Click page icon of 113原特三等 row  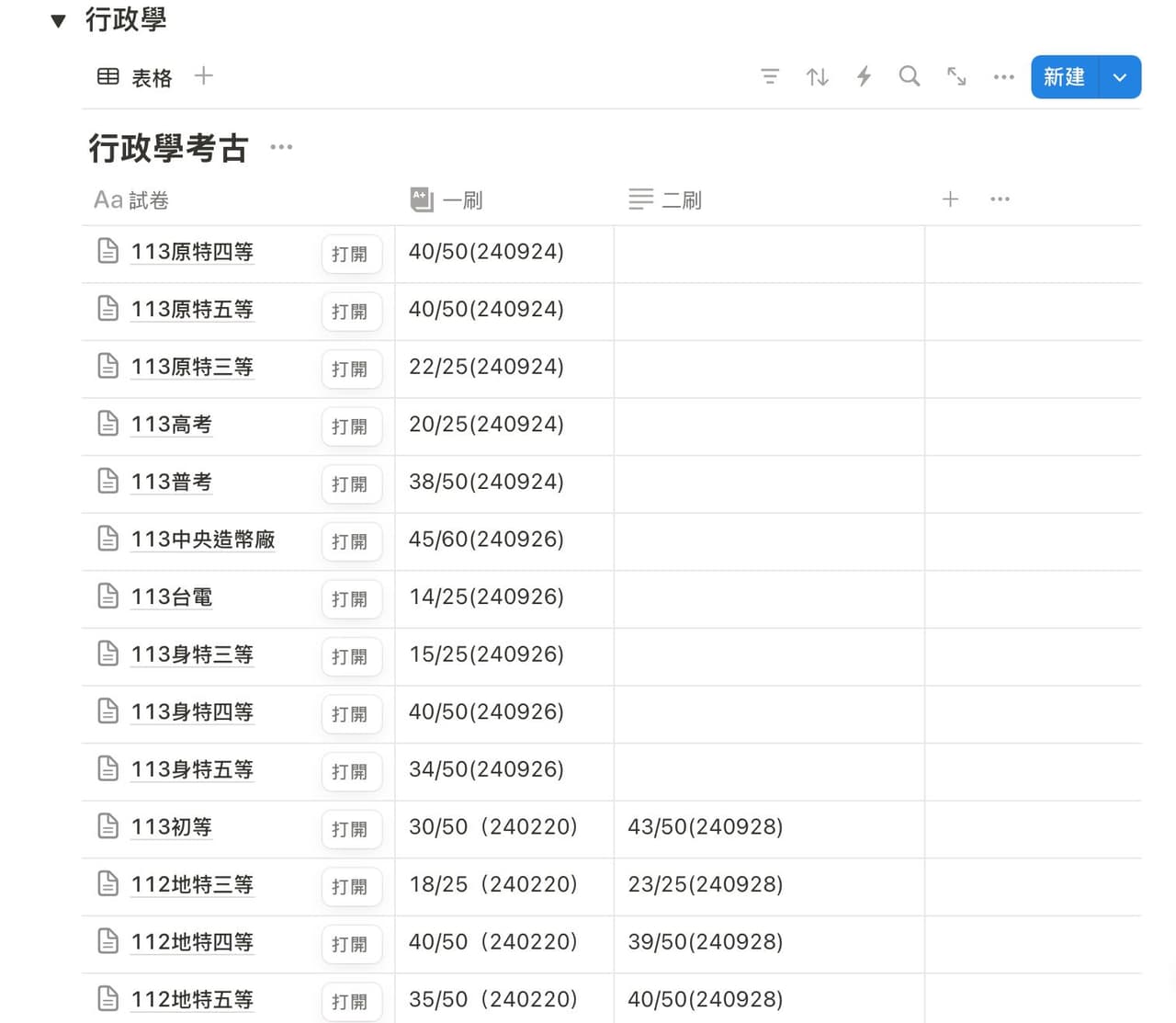[107, 365]
